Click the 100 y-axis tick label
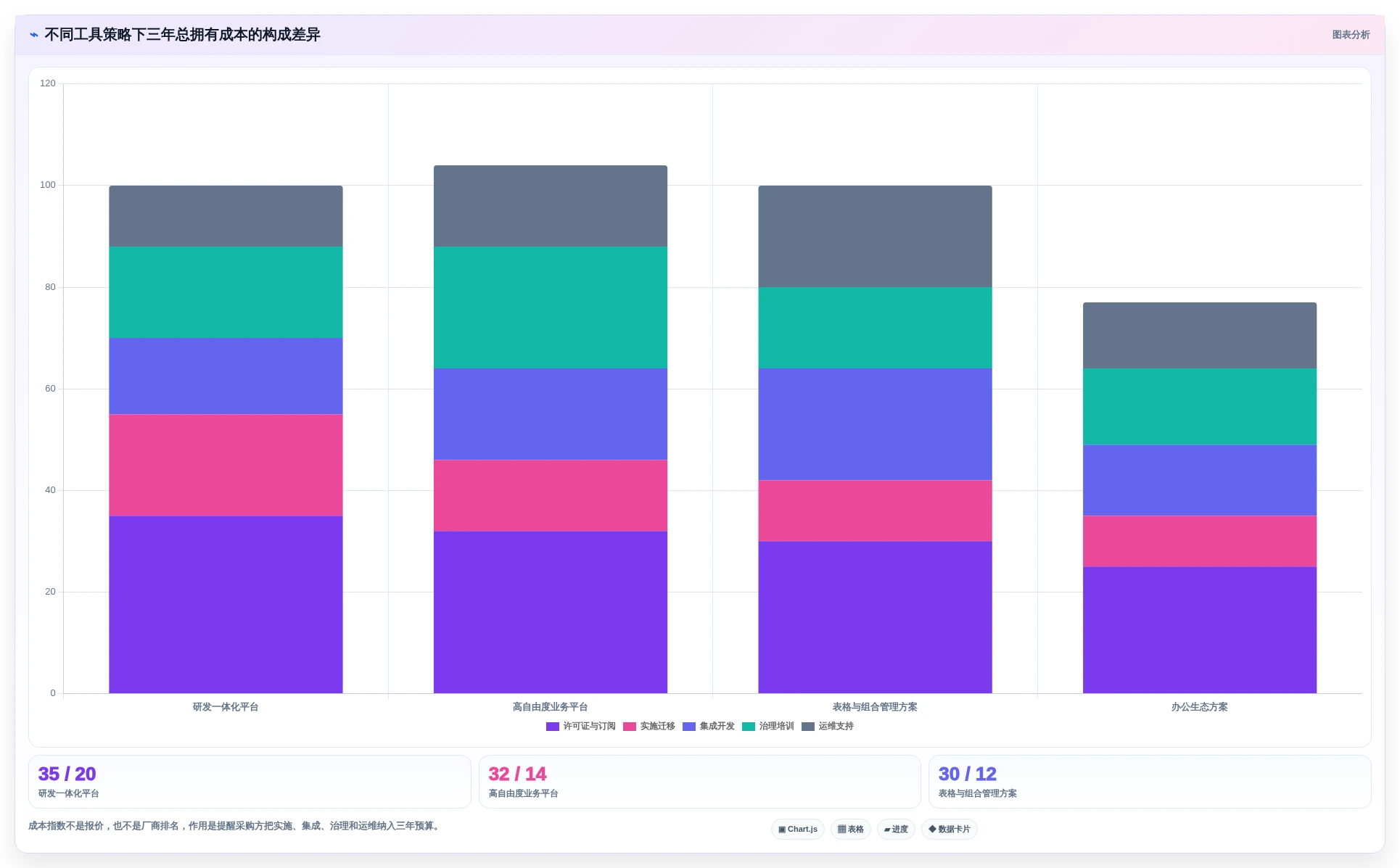 pyautogui.click(x=48, y=185)
